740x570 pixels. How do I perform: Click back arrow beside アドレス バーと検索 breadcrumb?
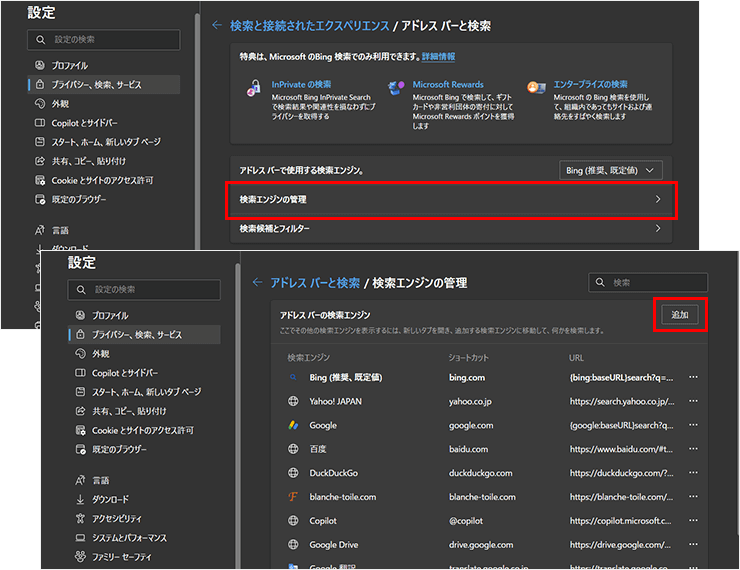pyautogui.click(x=257, y=282)
